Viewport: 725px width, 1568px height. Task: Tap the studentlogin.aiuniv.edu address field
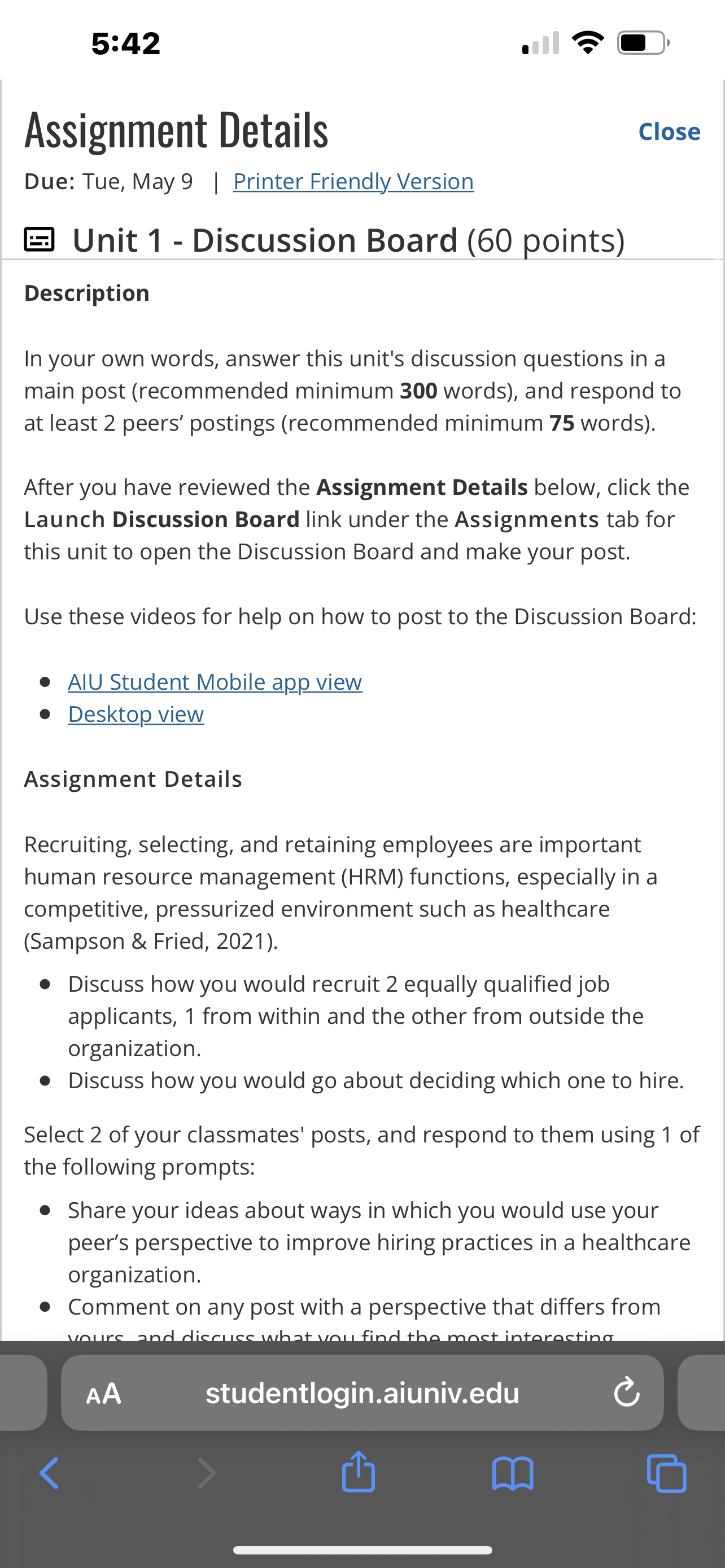click(362, 1392)
